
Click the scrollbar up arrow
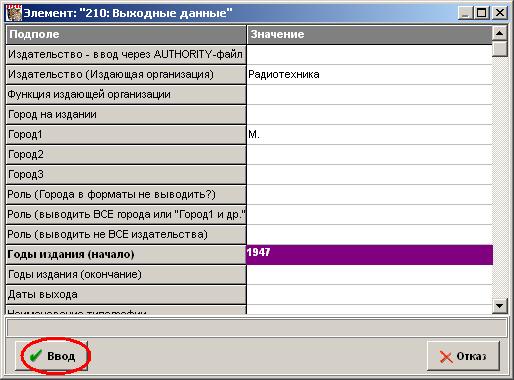point(500,33)
